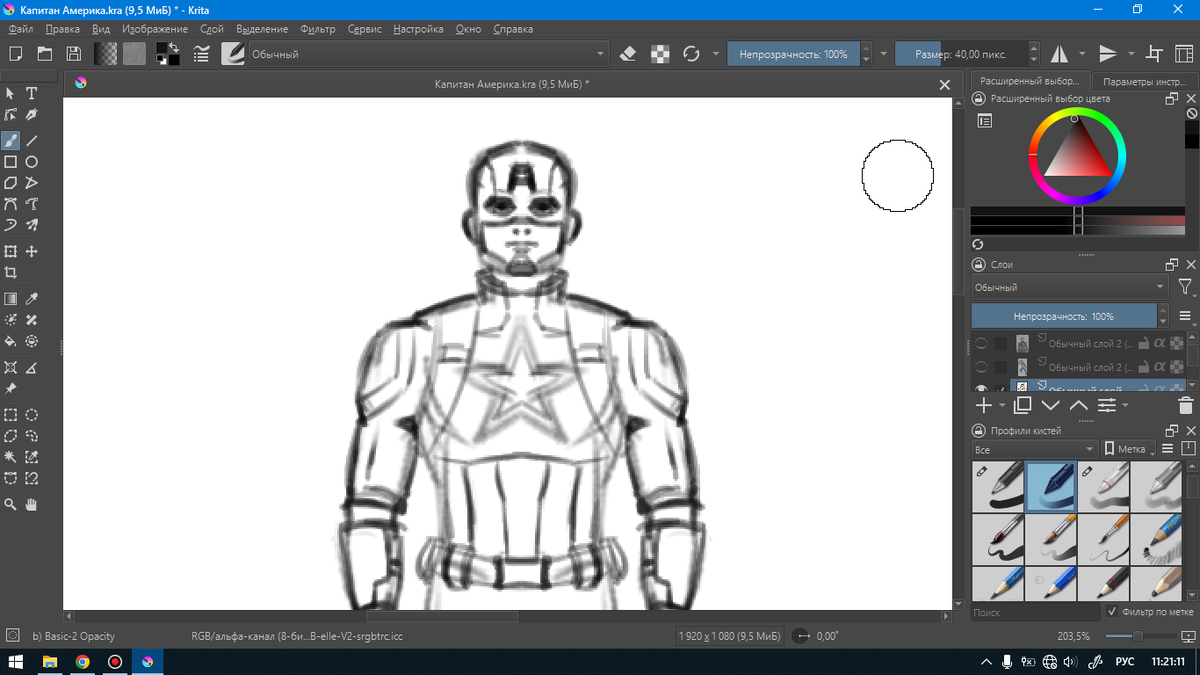
Task: Toggle eraser mode in toolbar
Action: click(628, 54)
